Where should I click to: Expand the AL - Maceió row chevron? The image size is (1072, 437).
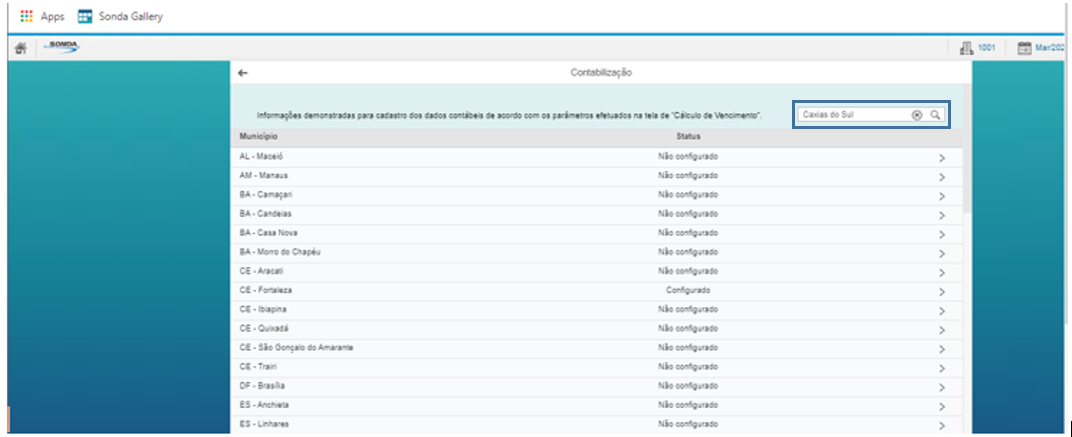pyautogui.click(x=941, y=158)
